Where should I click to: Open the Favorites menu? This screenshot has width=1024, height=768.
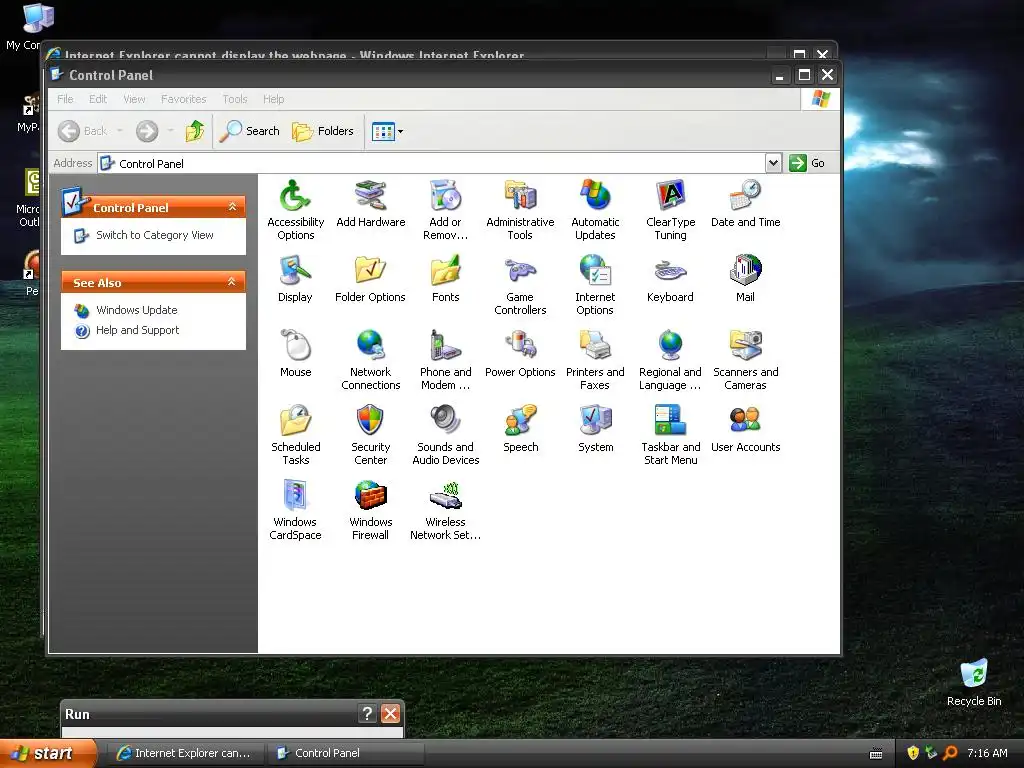click(x=184, y=99)
